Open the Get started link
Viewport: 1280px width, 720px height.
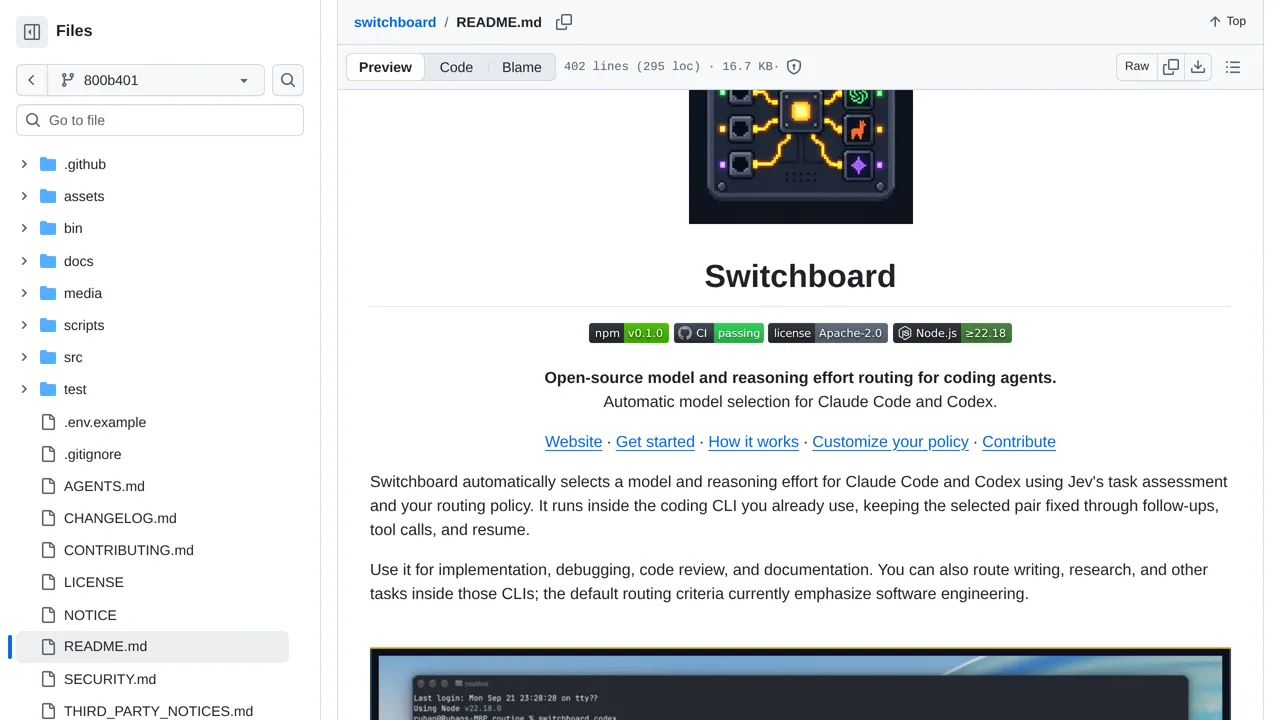tap(655, 442)
